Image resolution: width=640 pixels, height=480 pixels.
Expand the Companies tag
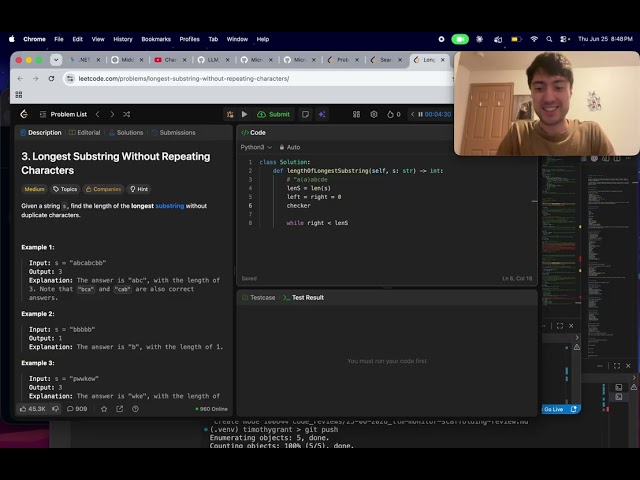[x=103, y=189]
